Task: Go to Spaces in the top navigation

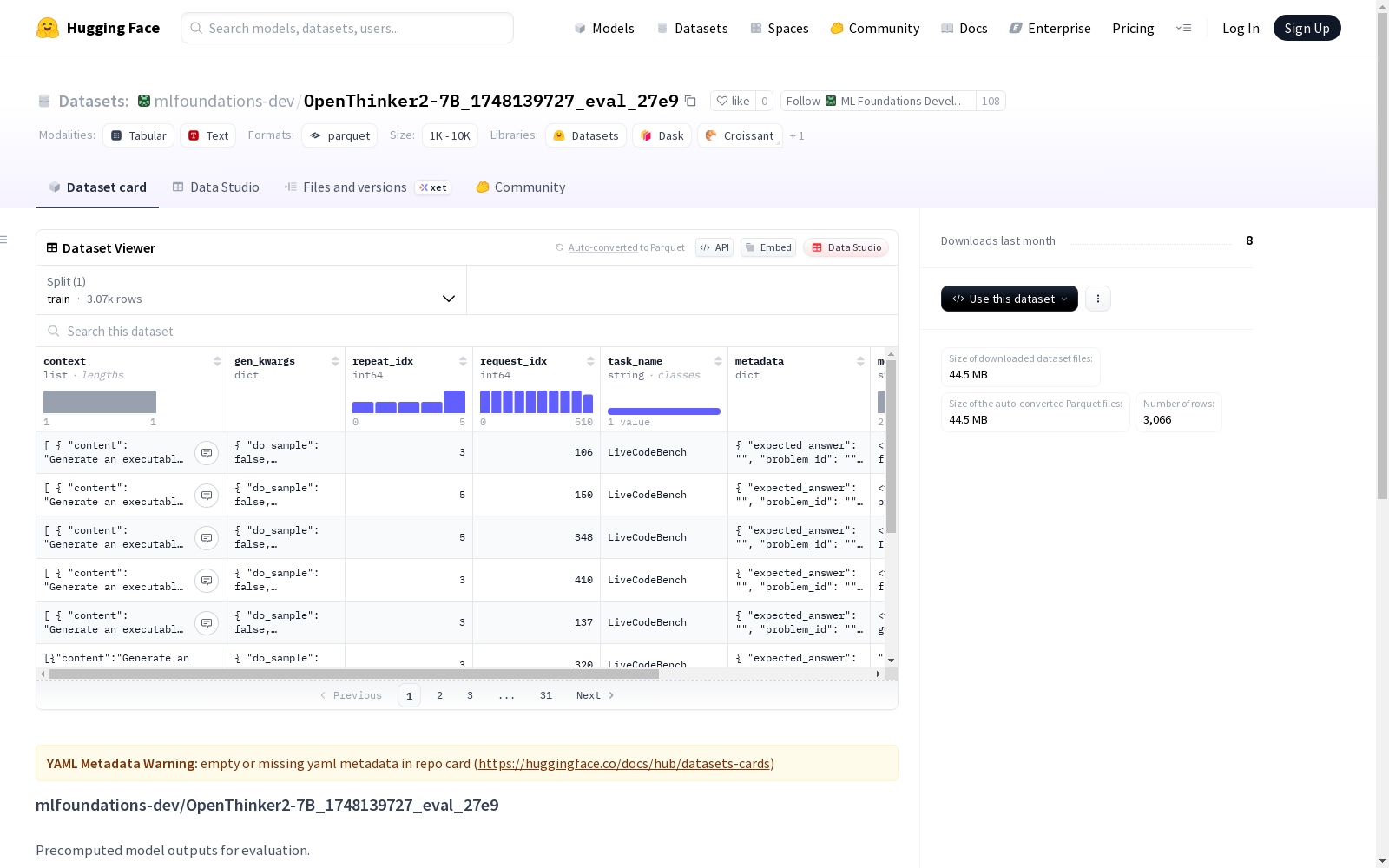Action: pos(780,28)
